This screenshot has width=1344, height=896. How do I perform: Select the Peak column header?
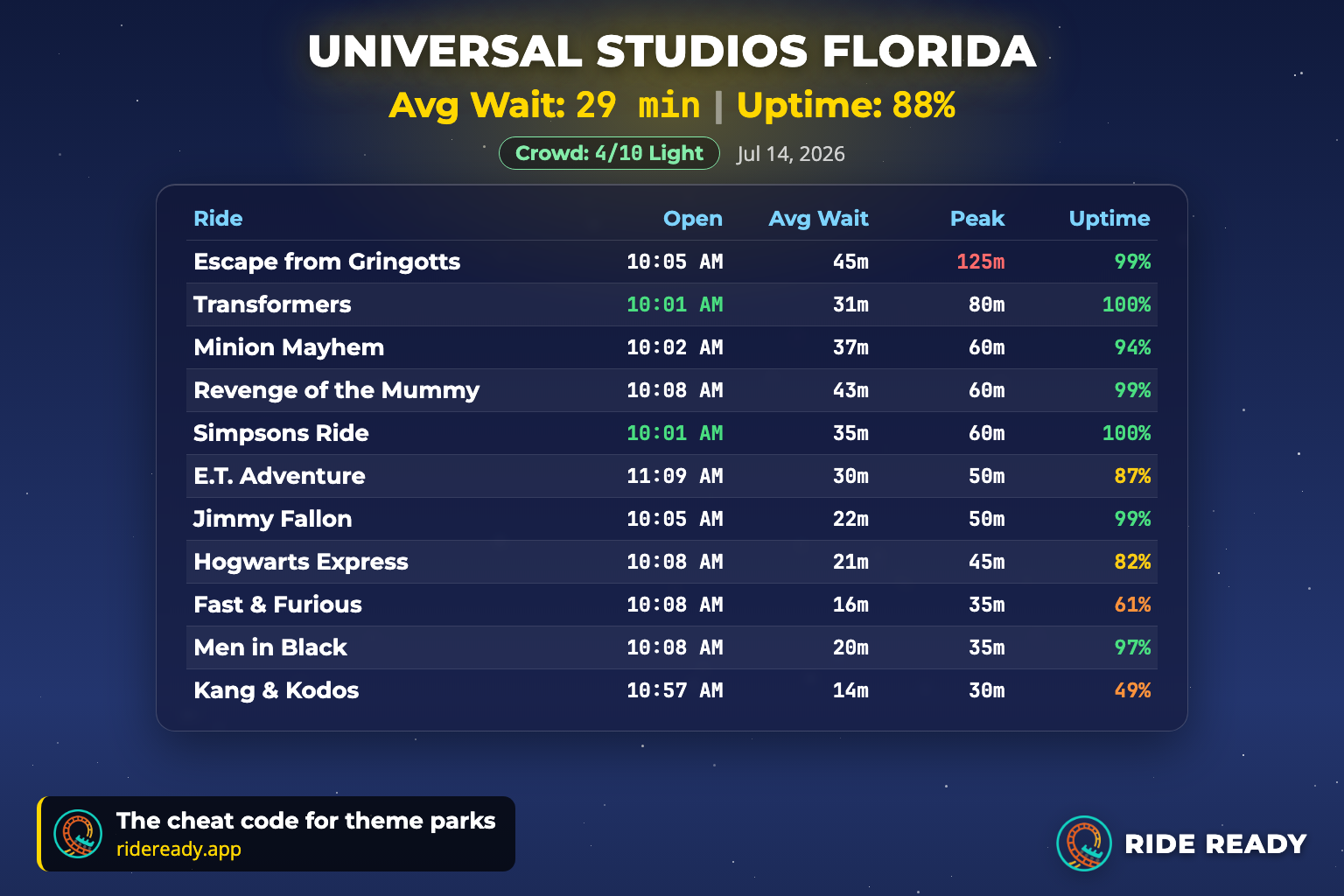[977, 219]
